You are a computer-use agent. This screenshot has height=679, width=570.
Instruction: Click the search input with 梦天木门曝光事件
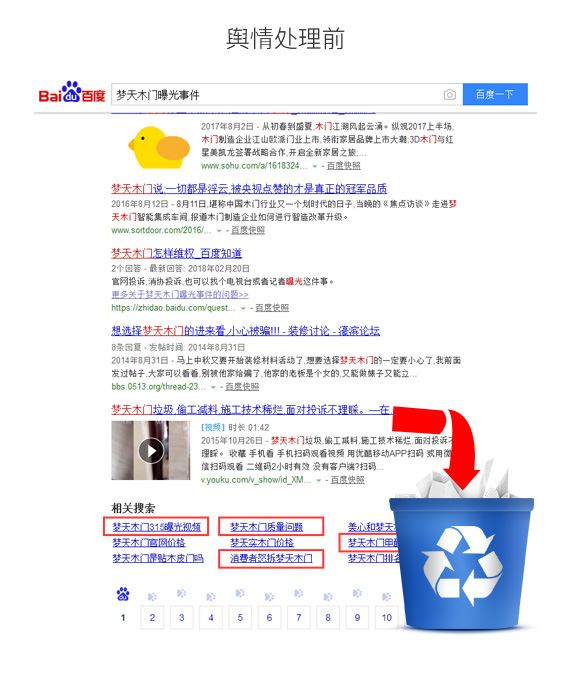pos(277,94)
